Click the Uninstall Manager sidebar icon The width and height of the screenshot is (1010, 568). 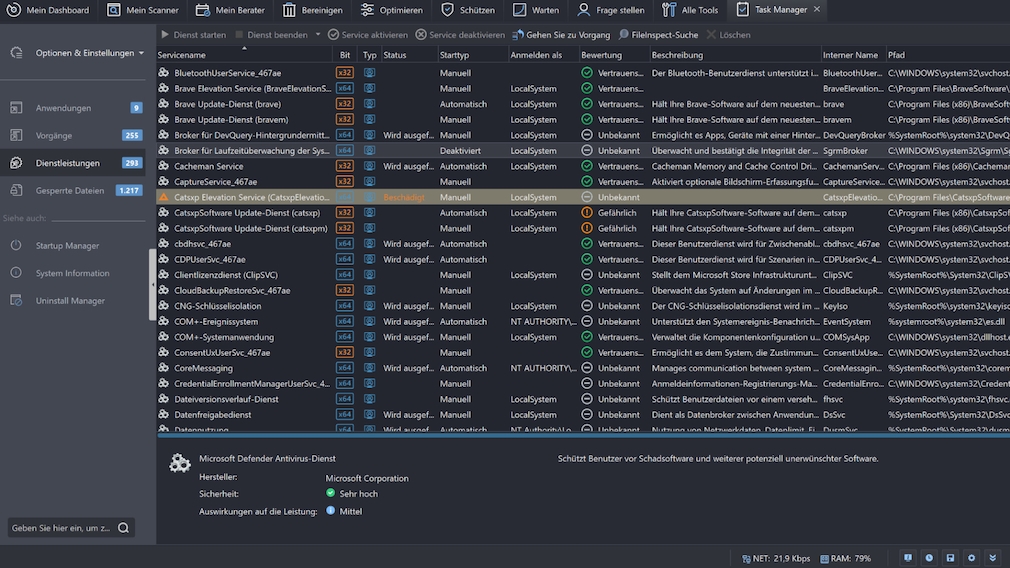point(16,300)
